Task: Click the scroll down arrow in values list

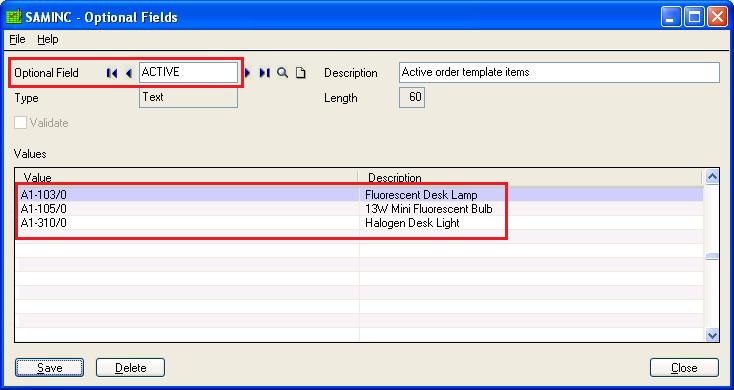Action: 712,335
